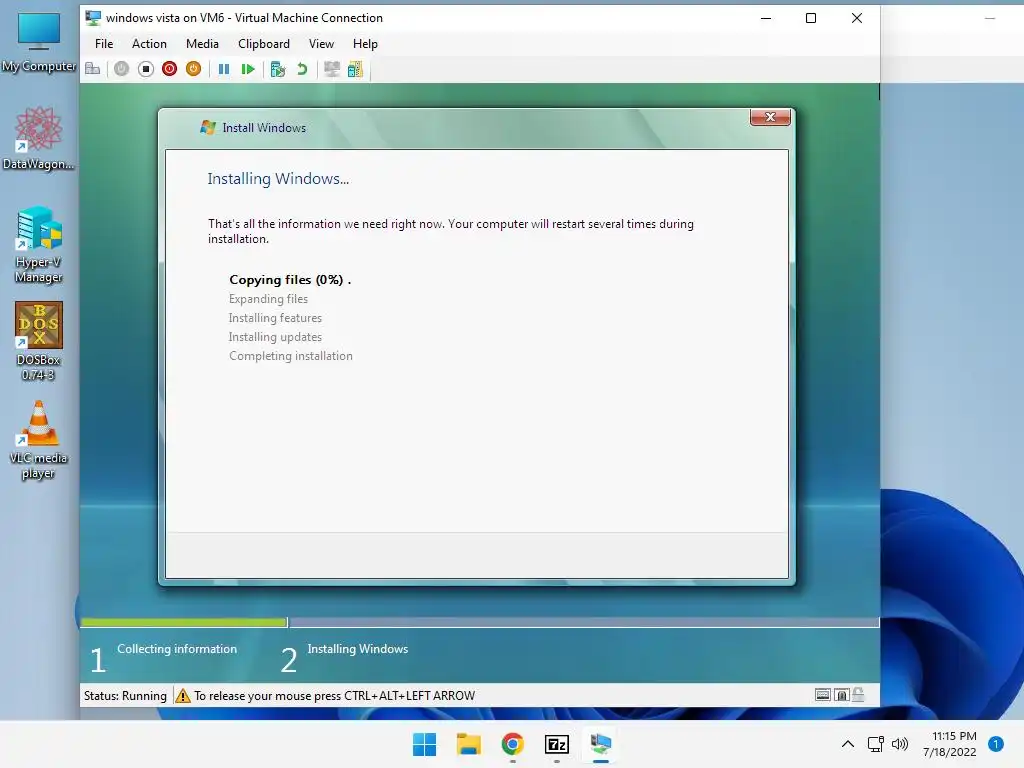Open the Clipboard menu
The width and height of the screenshot is (1024, 768).
(x=264, y=44)
